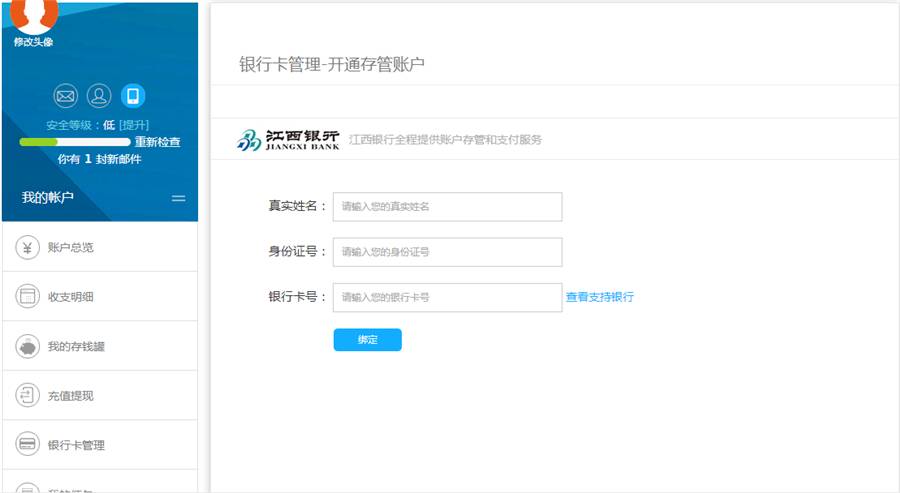Open the 查看支持银行 link
The image size is (900, 493).
(x=600, y=297)
